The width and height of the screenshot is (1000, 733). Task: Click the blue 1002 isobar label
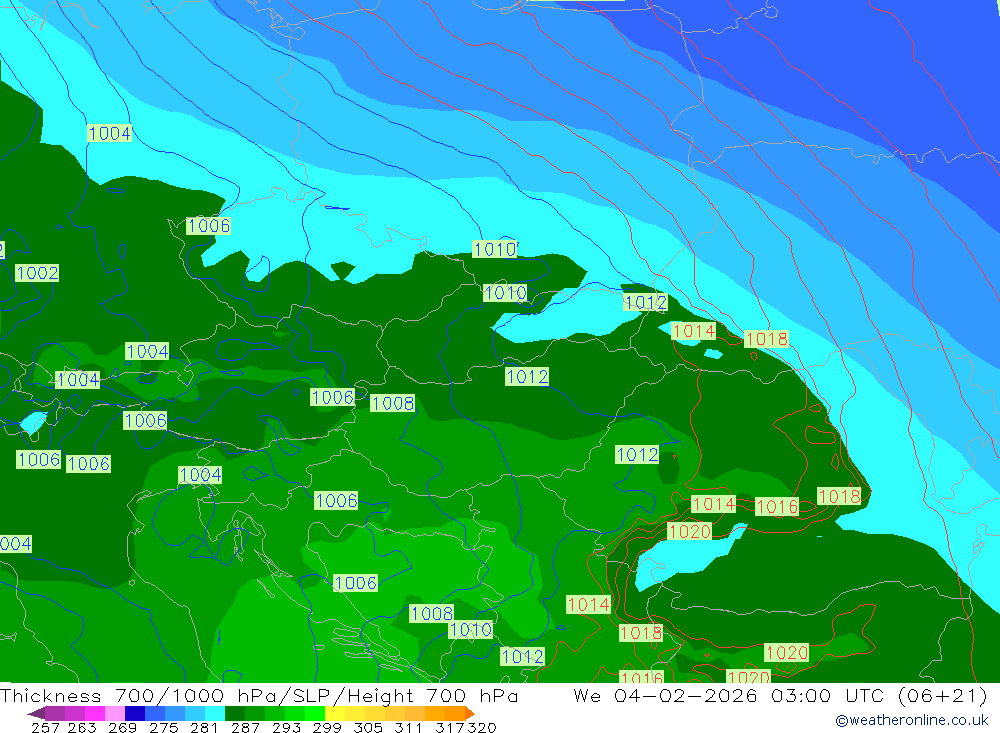pos(37,273)
